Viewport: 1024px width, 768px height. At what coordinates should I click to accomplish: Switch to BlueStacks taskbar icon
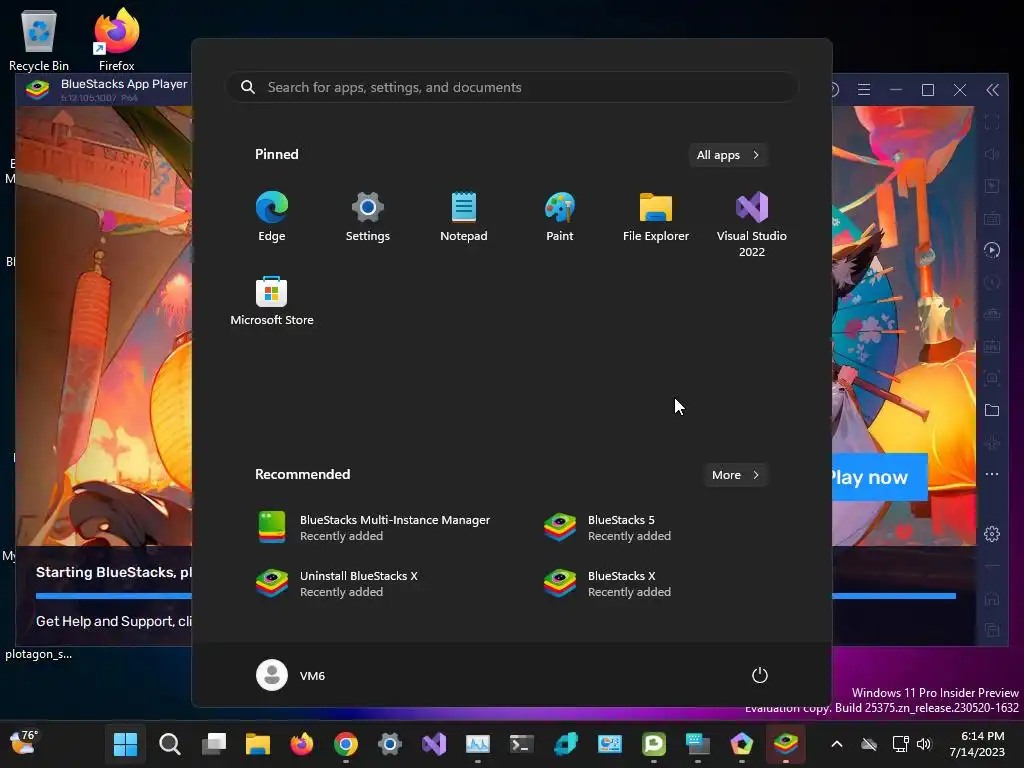tap(786, 744)
